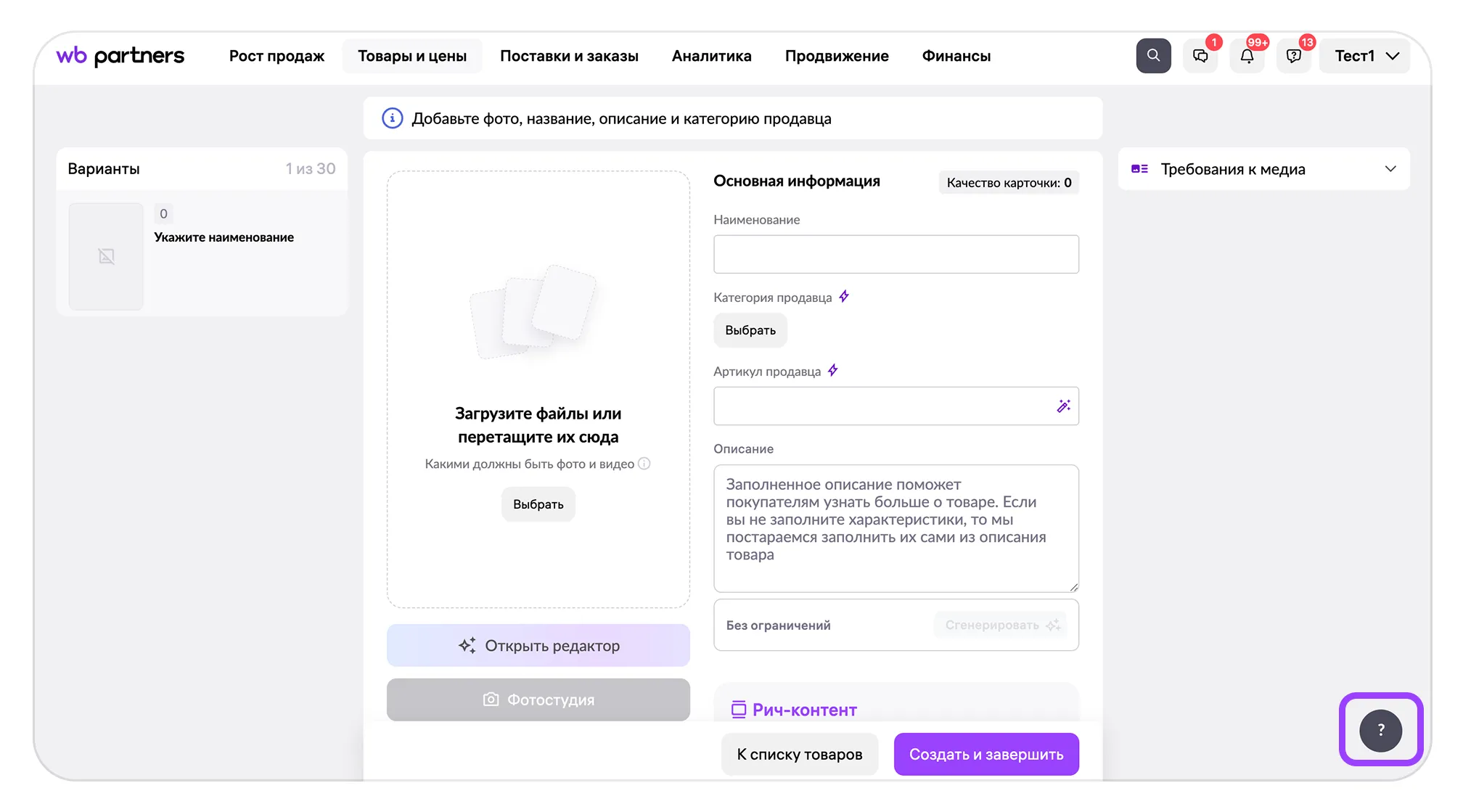
Task: Click the К списку товаров button
Action: 799,754
